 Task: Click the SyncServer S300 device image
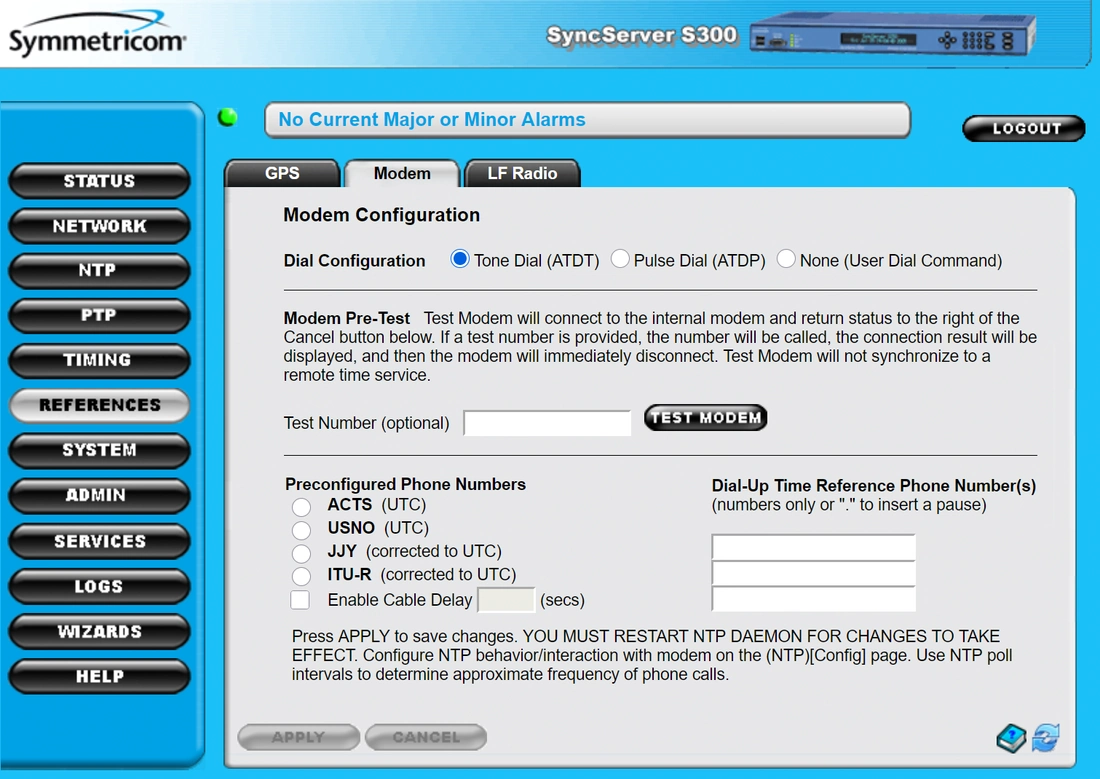point(892,34)
